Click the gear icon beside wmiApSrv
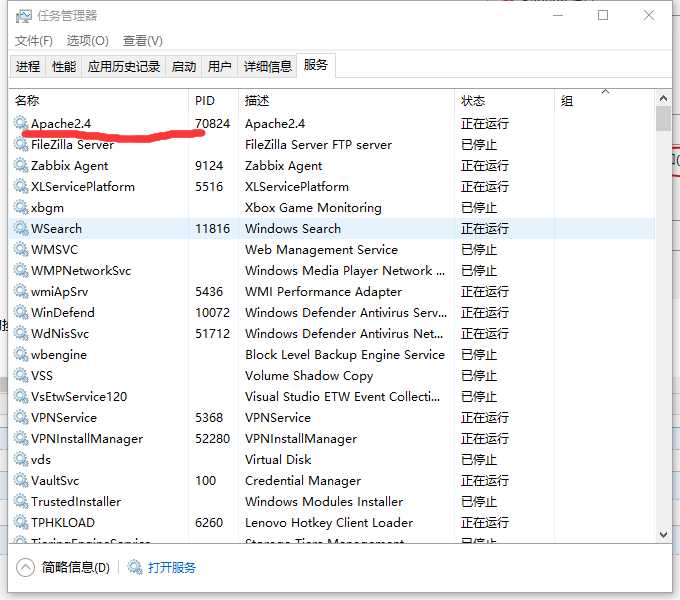The height and width of the screenshot is (600, 680). click(x=21, y=291)
